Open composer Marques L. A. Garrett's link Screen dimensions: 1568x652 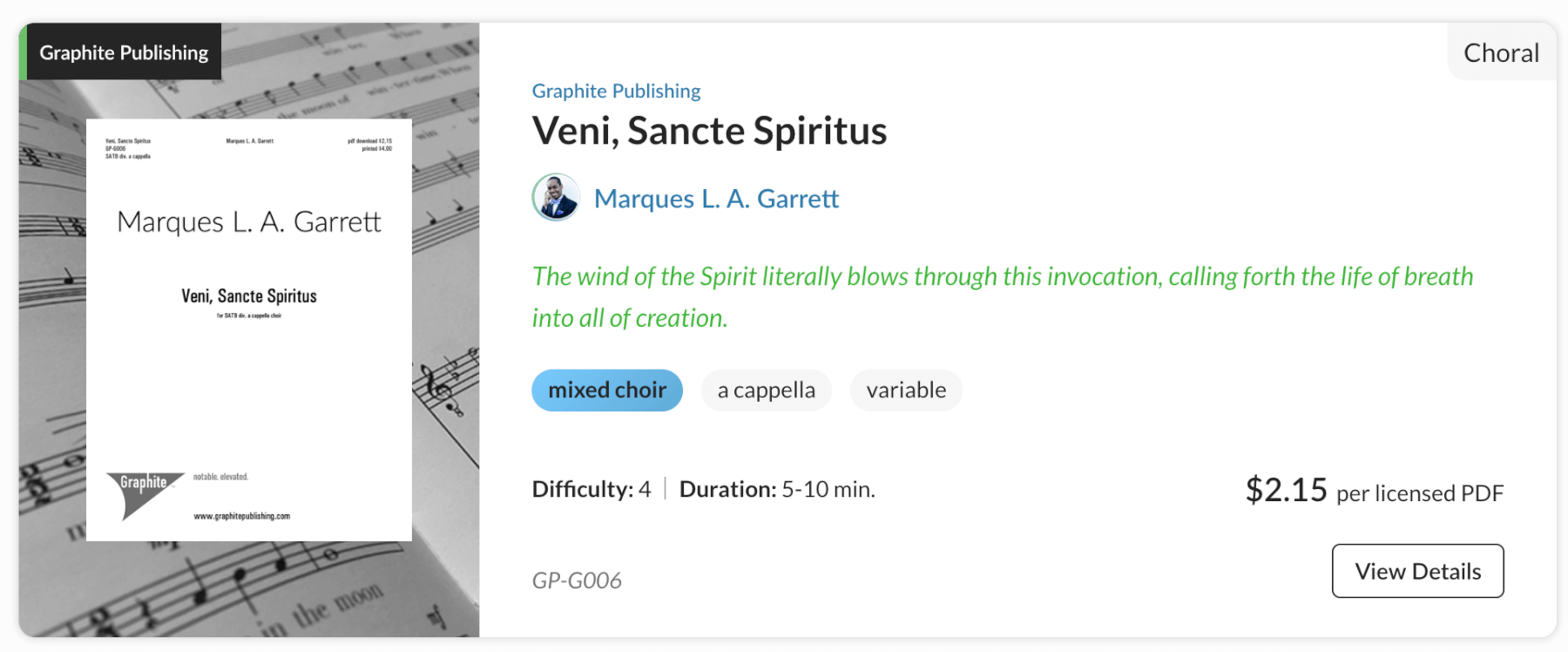tap(716, 199)
